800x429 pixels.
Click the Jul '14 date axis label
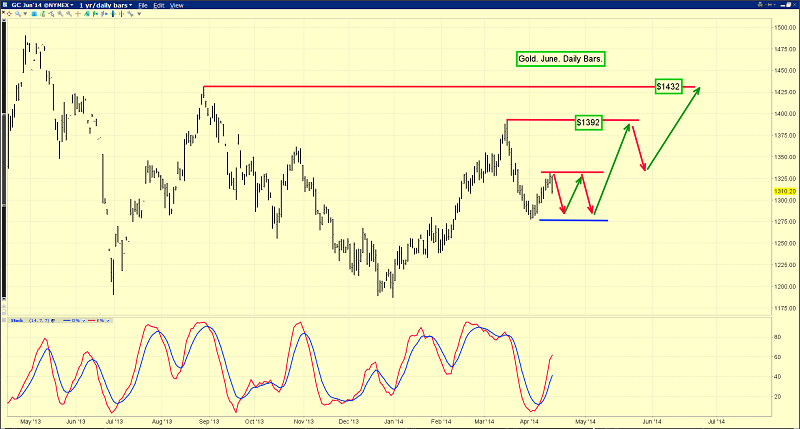(716, 422)
